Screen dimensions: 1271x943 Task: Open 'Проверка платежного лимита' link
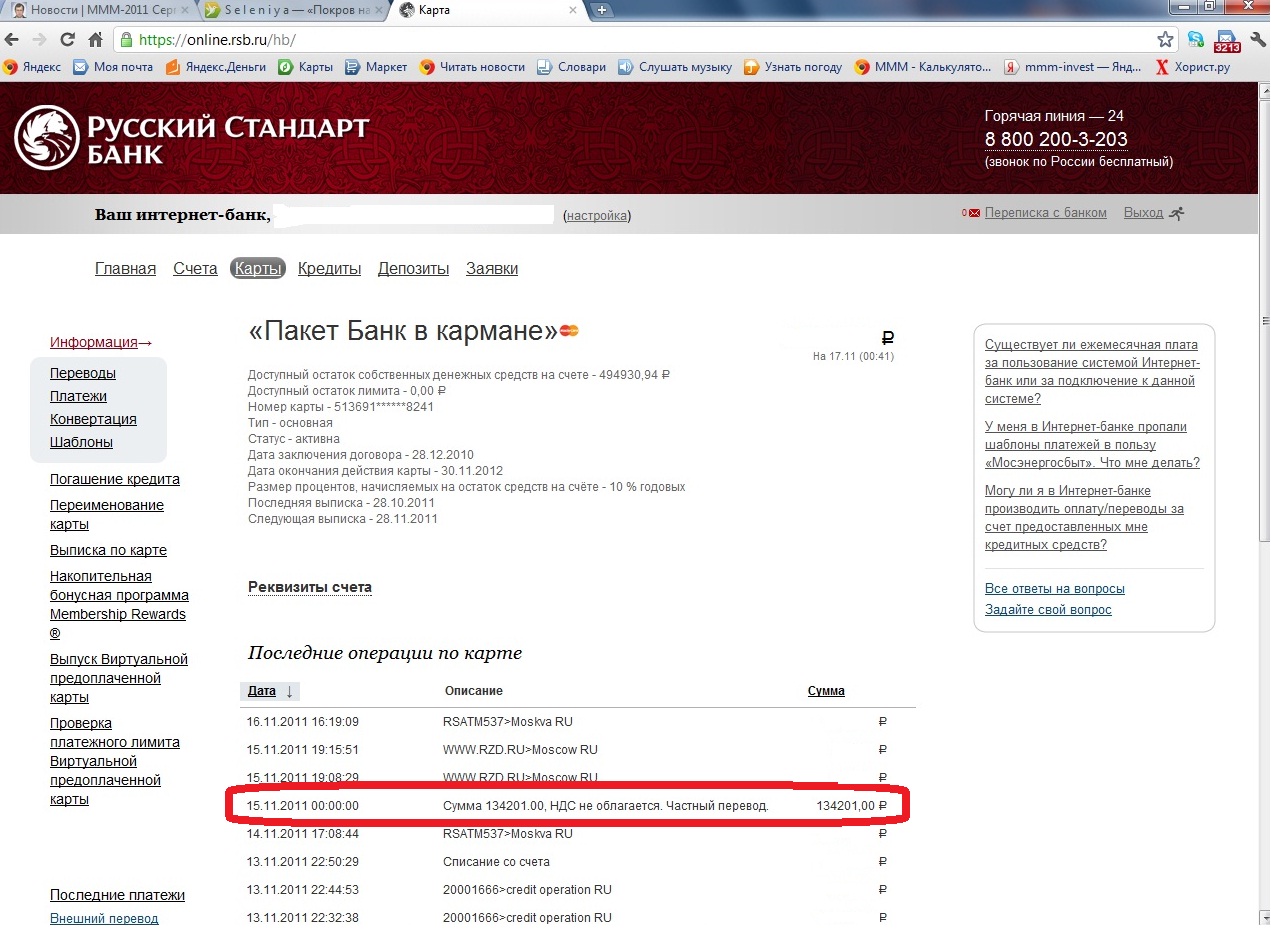[115, 761]
